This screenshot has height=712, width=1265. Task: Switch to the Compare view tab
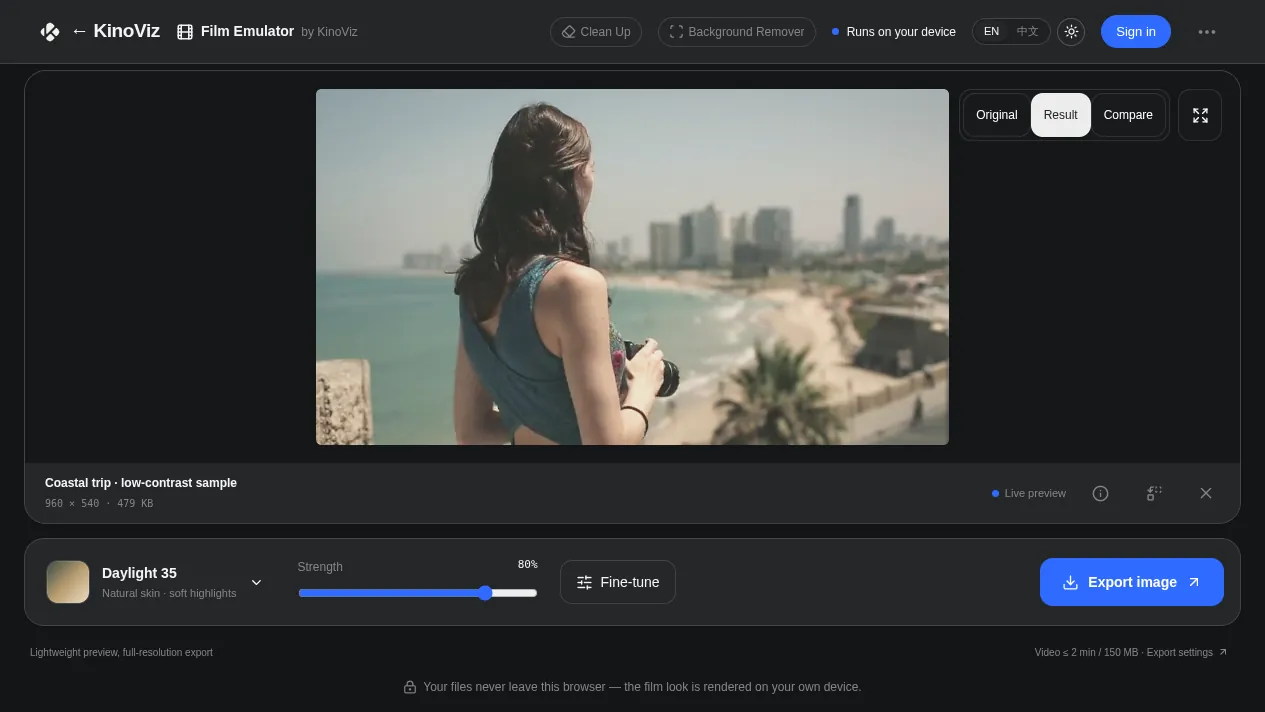coord(1128,115)
